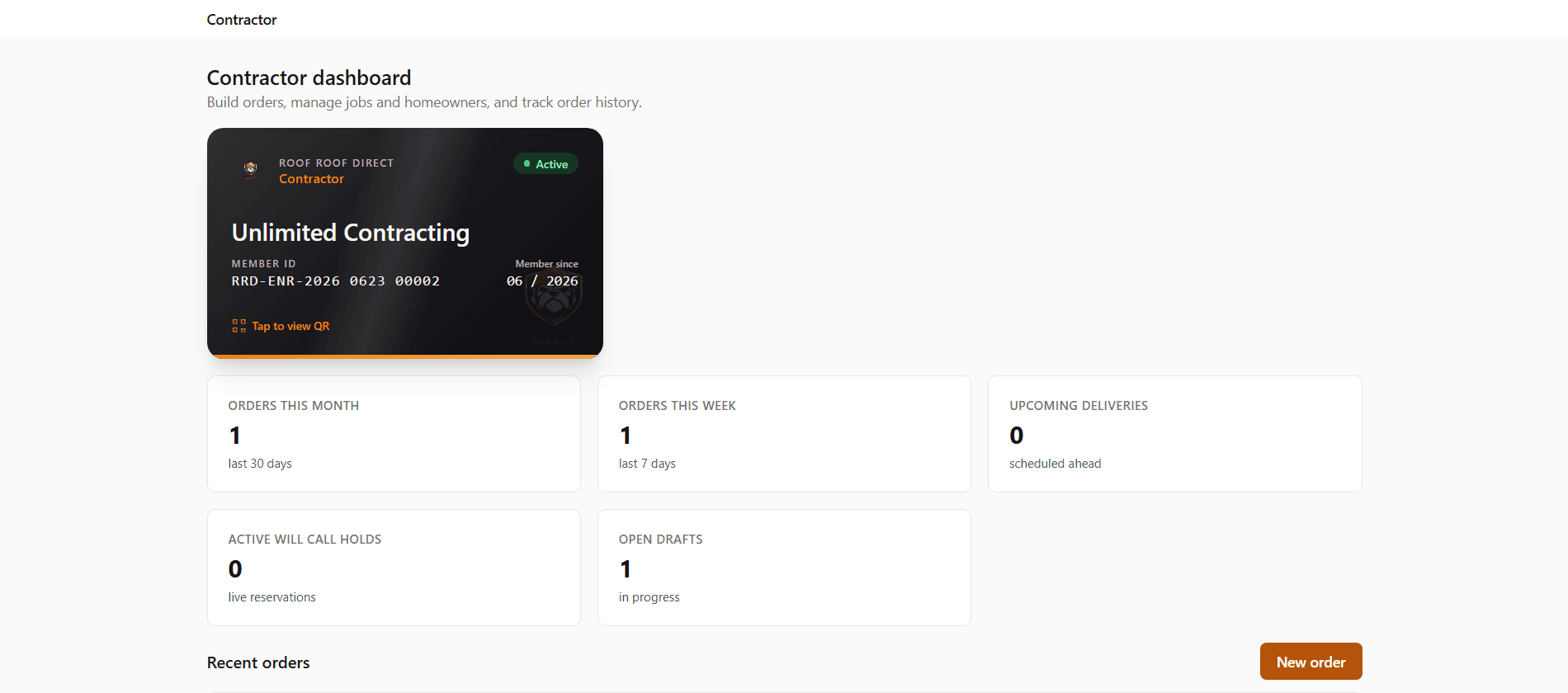1568x693 pixels.
Task: Click member ID RRD-ENR-2026 0623 00002
Action: 336,281
